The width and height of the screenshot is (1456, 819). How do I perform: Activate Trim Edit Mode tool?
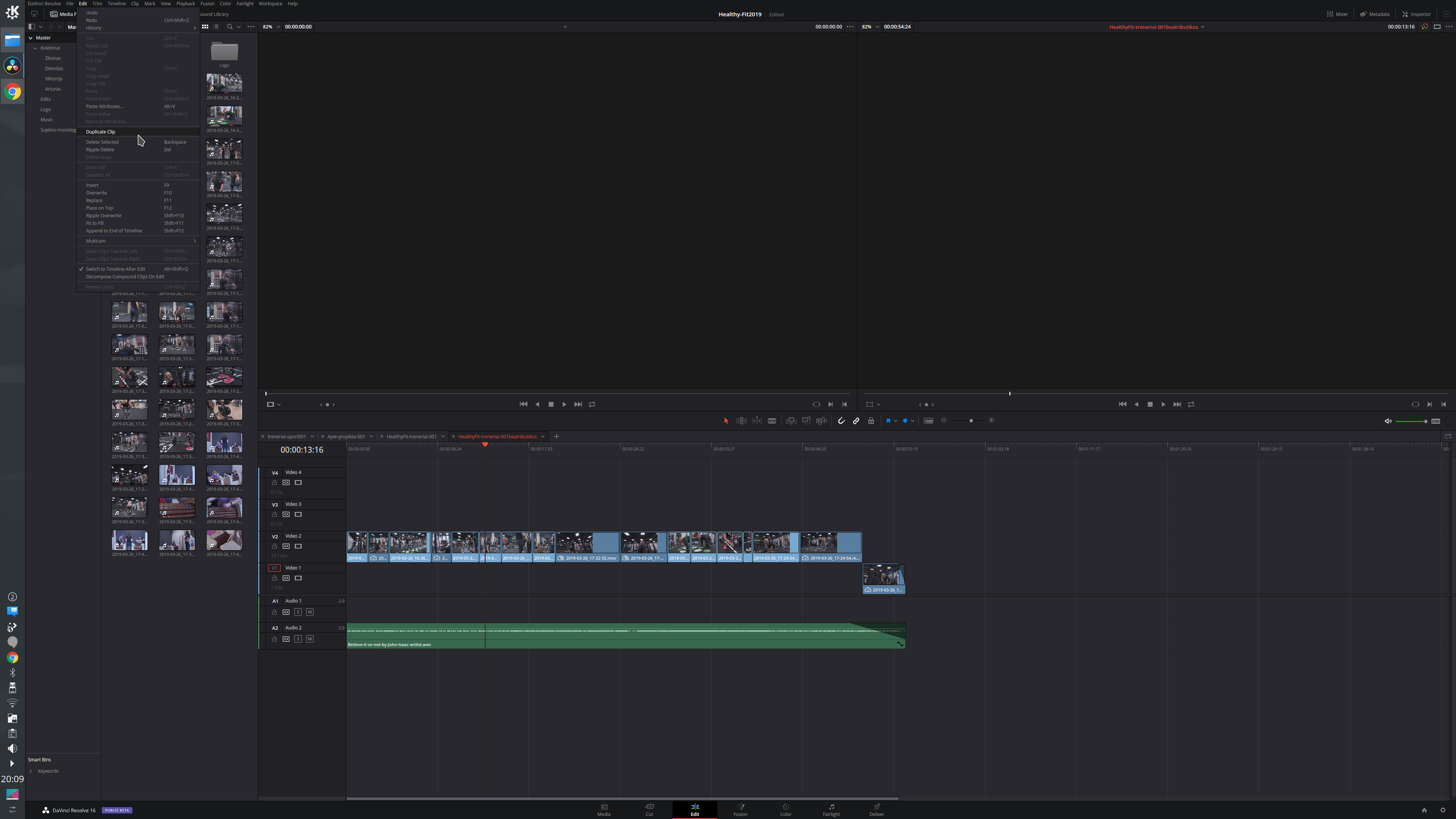pyautogui.click(x=742, y=420)
